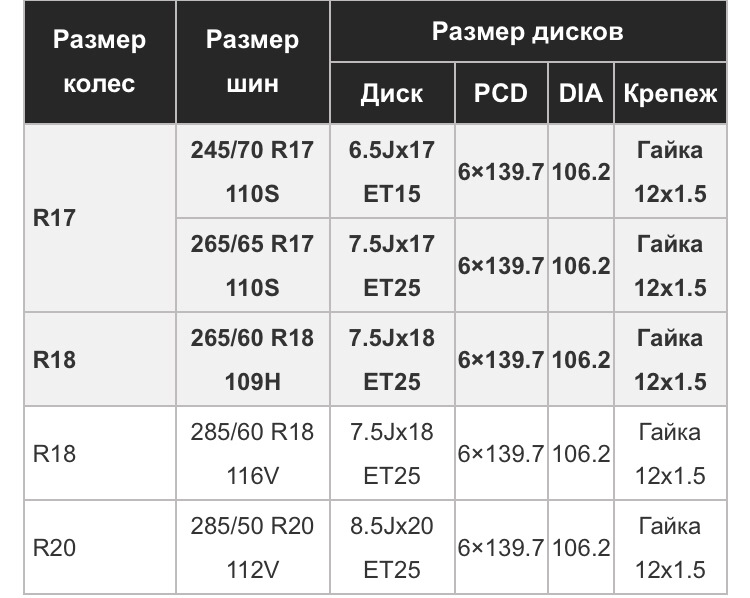Click the 'Размер шин' column header

pyautogui.click(x=253, y=62)
